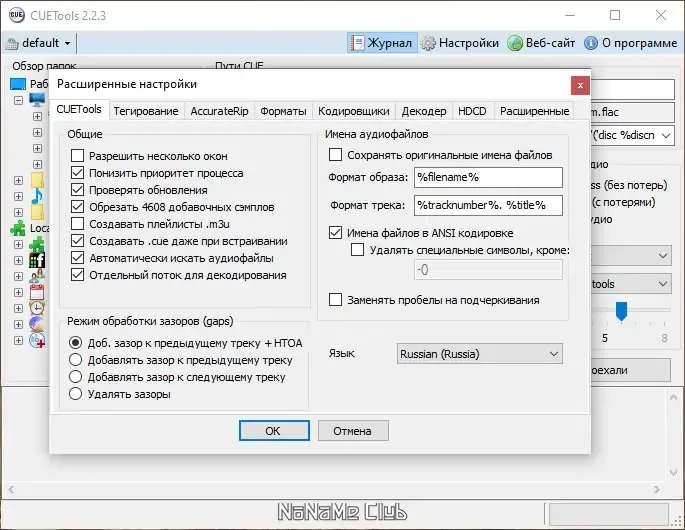Image resolution: width=685 pixels, height=530 pixels.
Task: Click the partly hidden 'оехали' start button
Action: pos(630,370)
